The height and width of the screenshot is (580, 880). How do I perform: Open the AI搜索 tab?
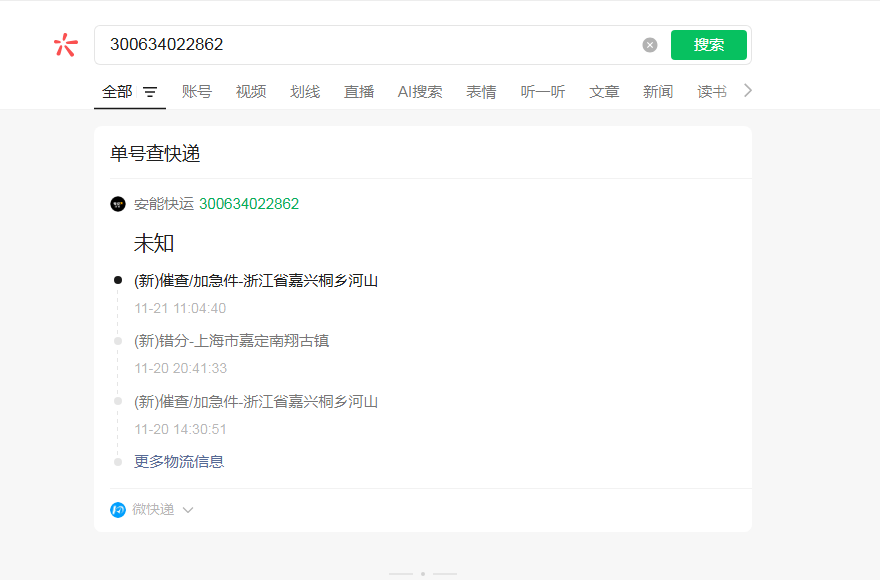click(x=420, y=92)
